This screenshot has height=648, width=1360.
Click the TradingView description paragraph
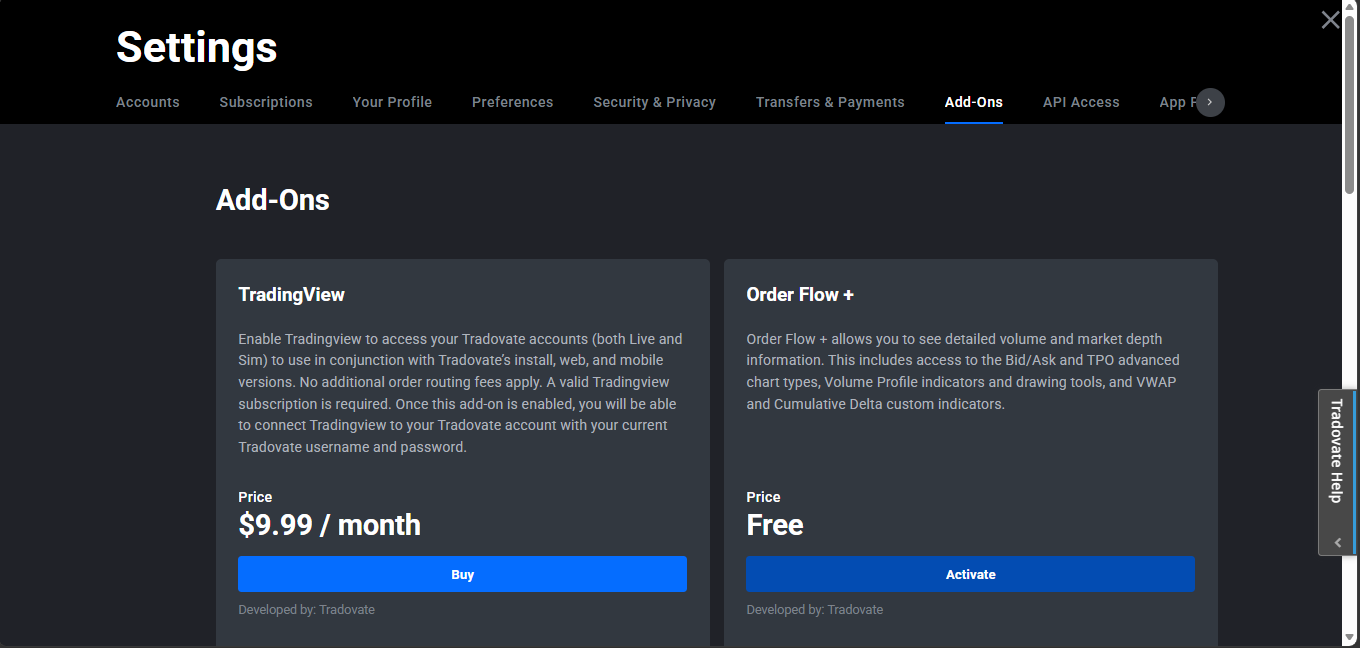460,393
